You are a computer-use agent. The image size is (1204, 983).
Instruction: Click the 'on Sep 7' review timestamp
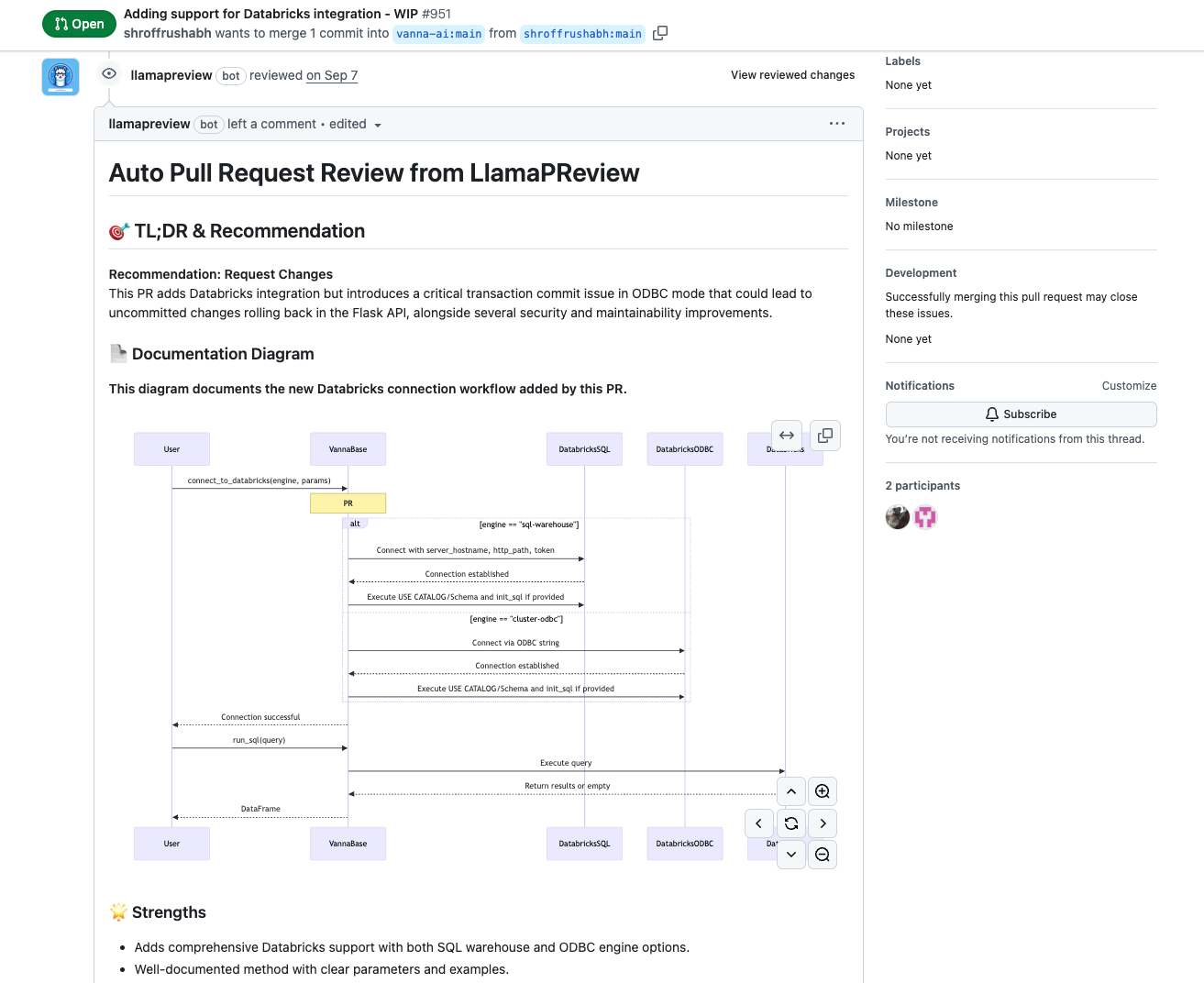[x=332, y=75]
